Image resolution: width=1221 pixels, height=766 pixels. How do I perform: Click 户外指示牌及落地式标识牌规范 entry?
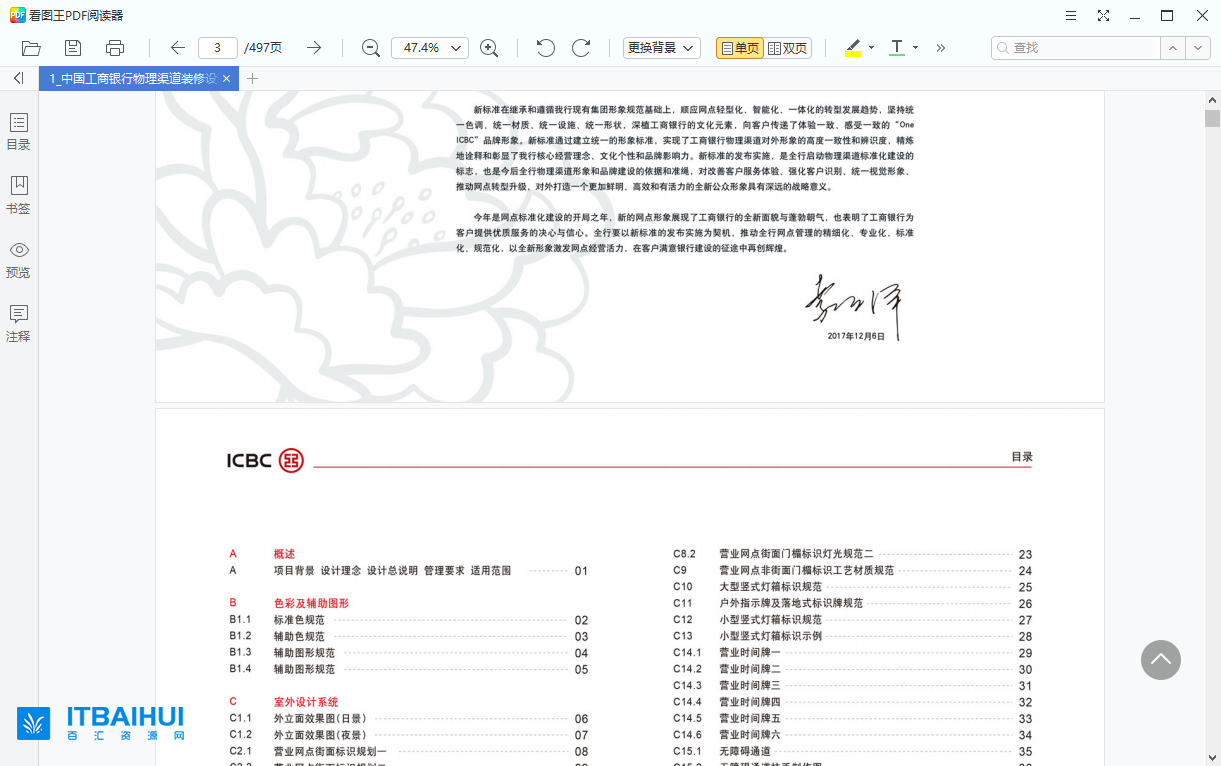(791, 604)
